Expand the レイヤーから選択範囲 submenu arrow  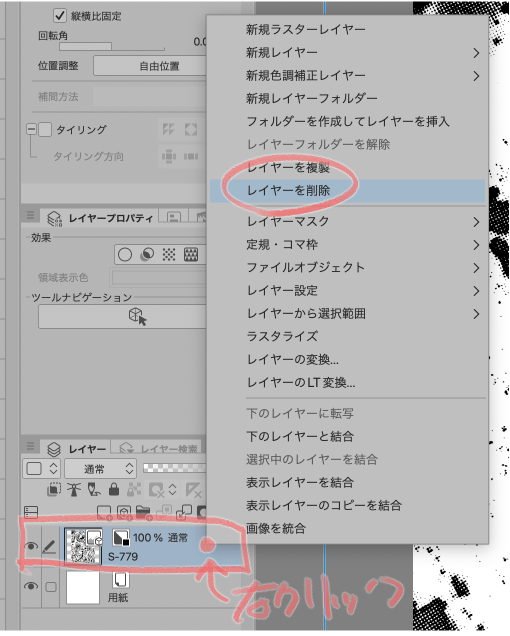click(x=476, y=314)
